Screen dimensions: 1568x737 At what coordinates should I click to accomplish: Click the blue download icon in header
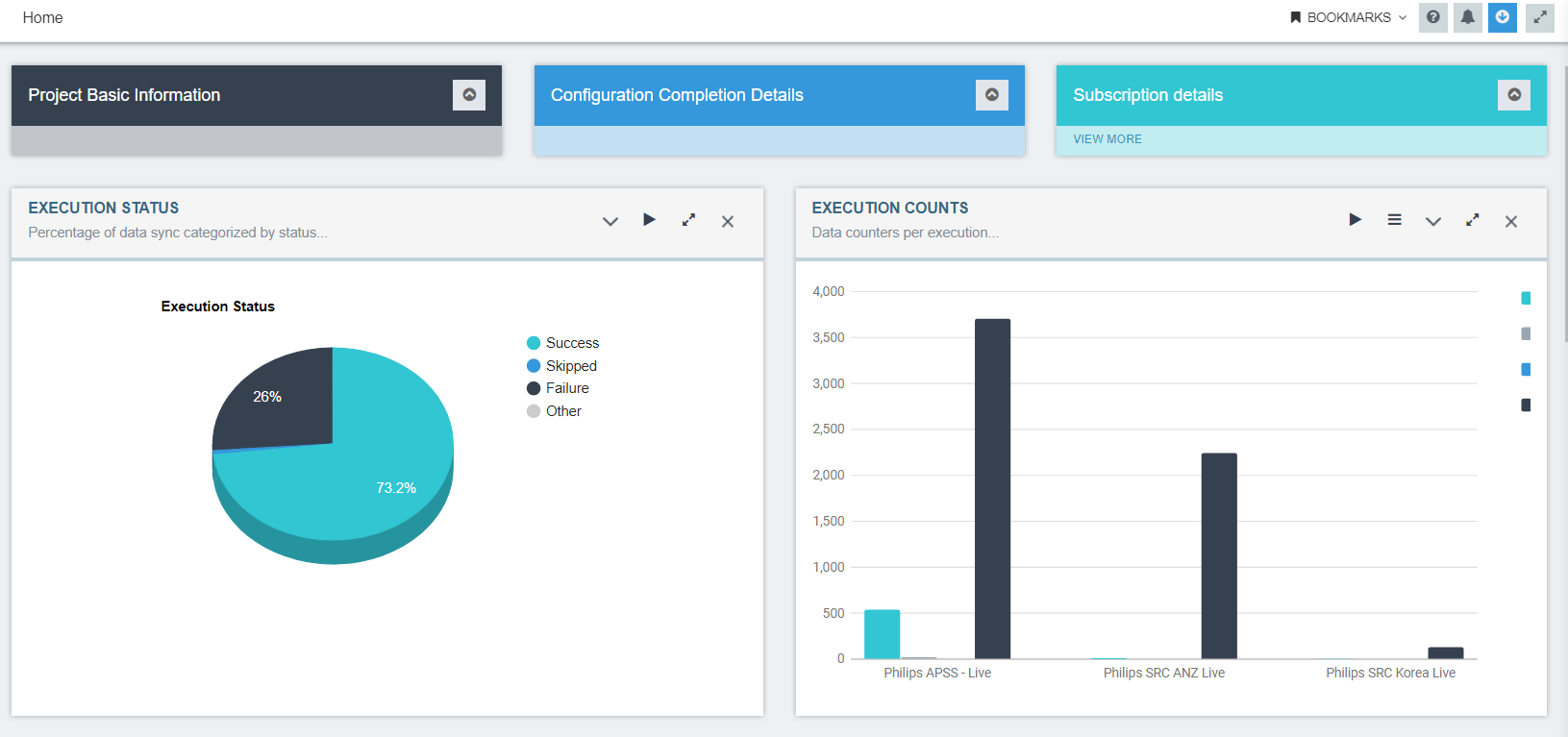coord(1502,17)
